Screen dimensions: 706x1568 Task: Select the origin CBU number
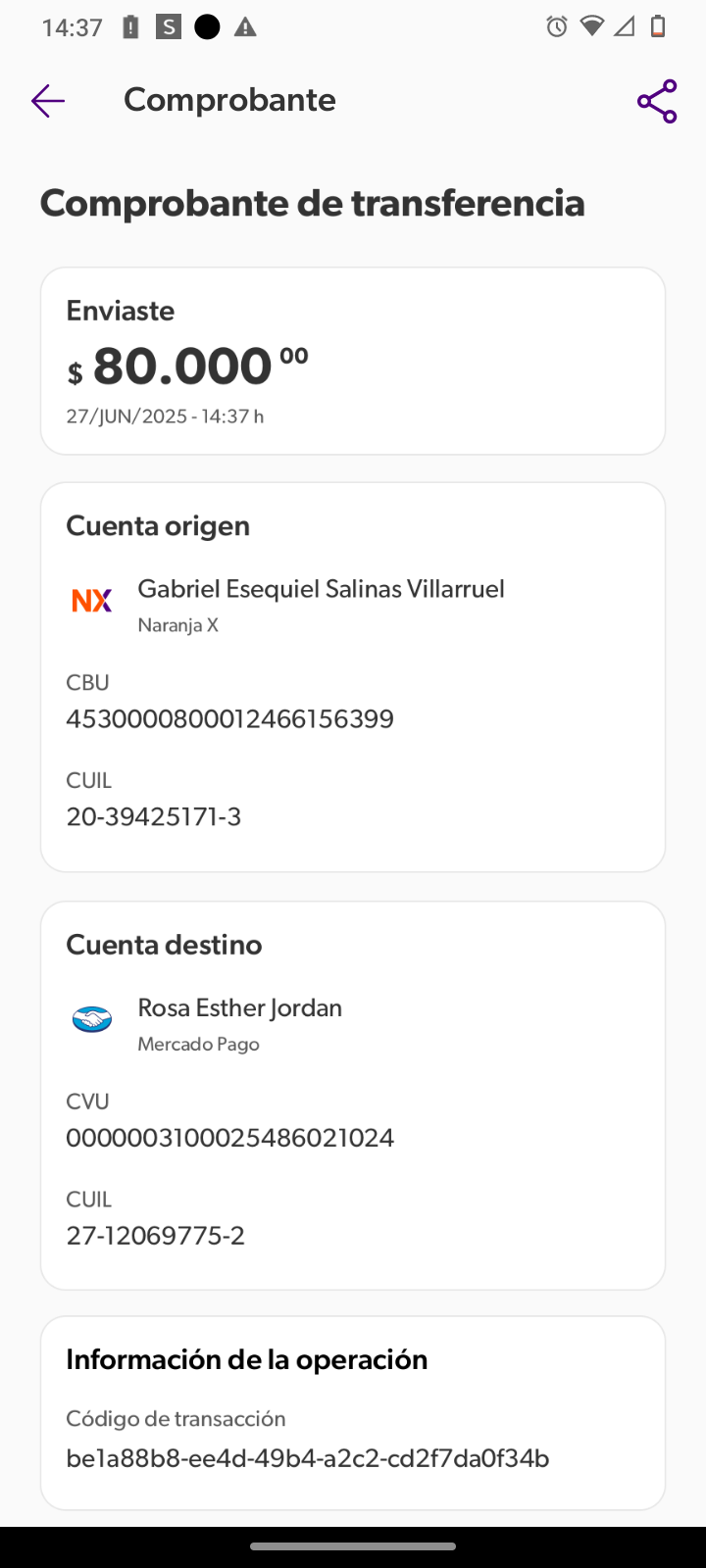pyautogui.click(x=229, y=719)
